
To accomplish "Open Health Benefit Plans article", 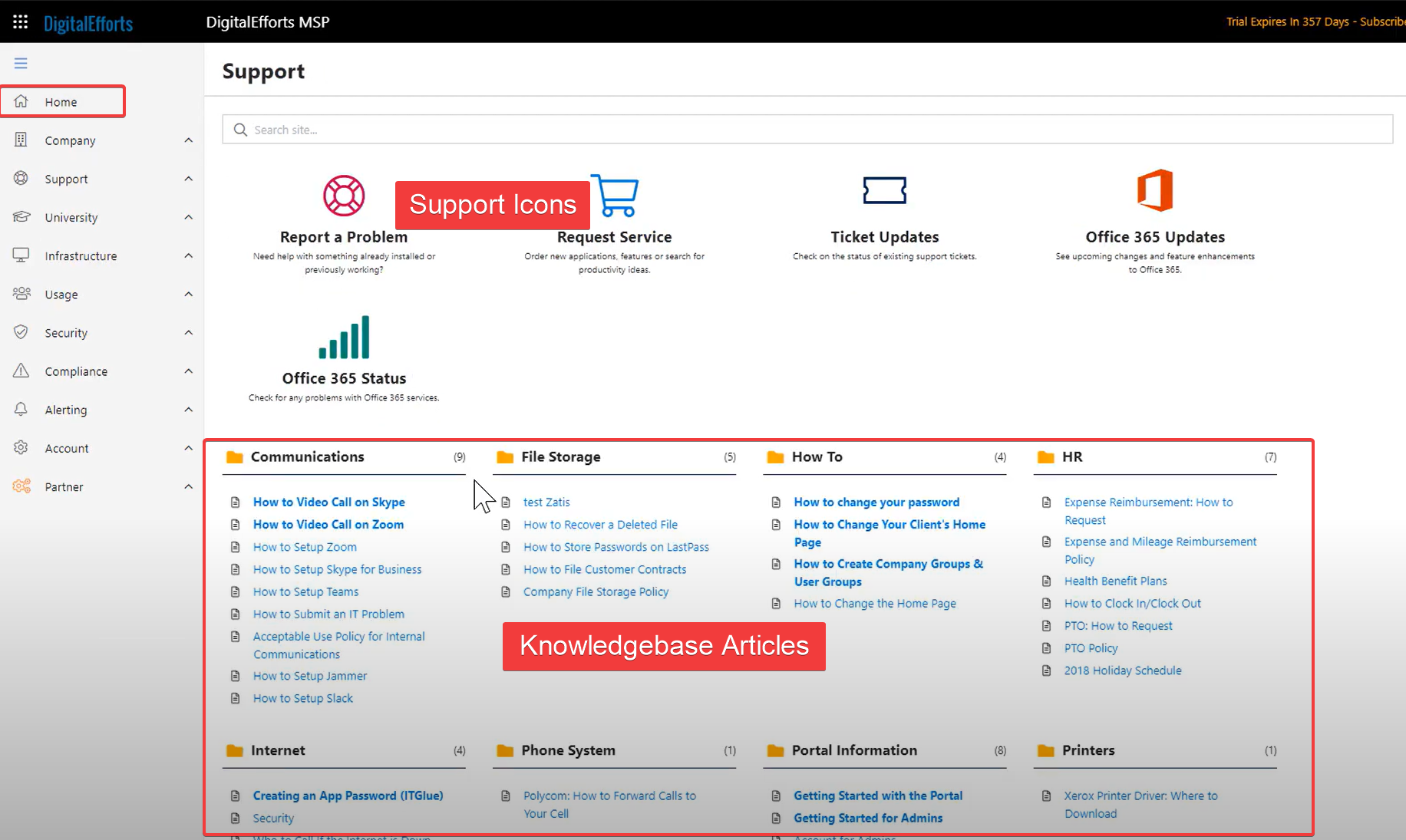I will (x=1115, y=581).
